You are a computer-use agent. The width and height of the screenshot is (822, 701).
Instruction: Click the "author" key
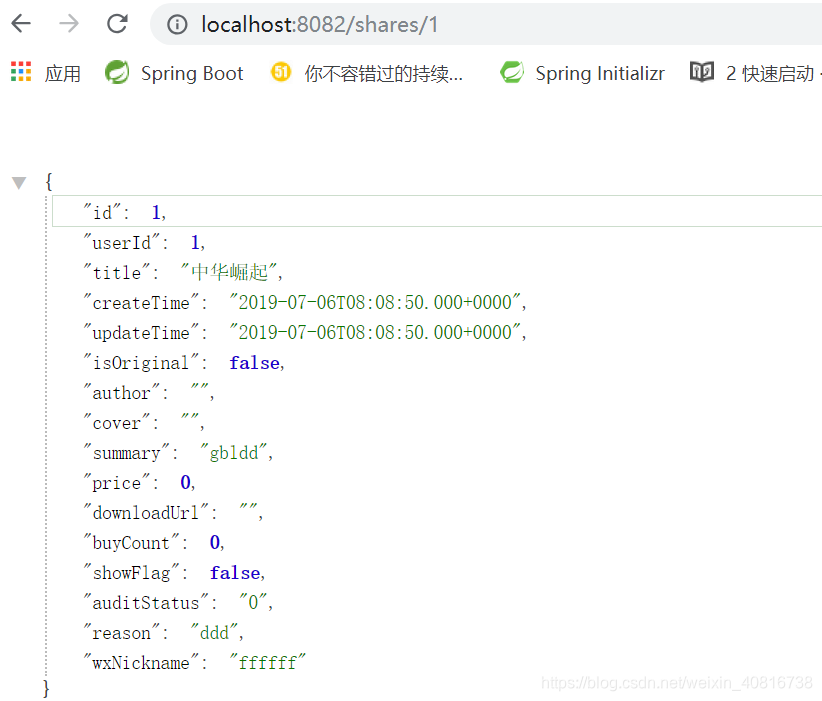coord(122,393)
